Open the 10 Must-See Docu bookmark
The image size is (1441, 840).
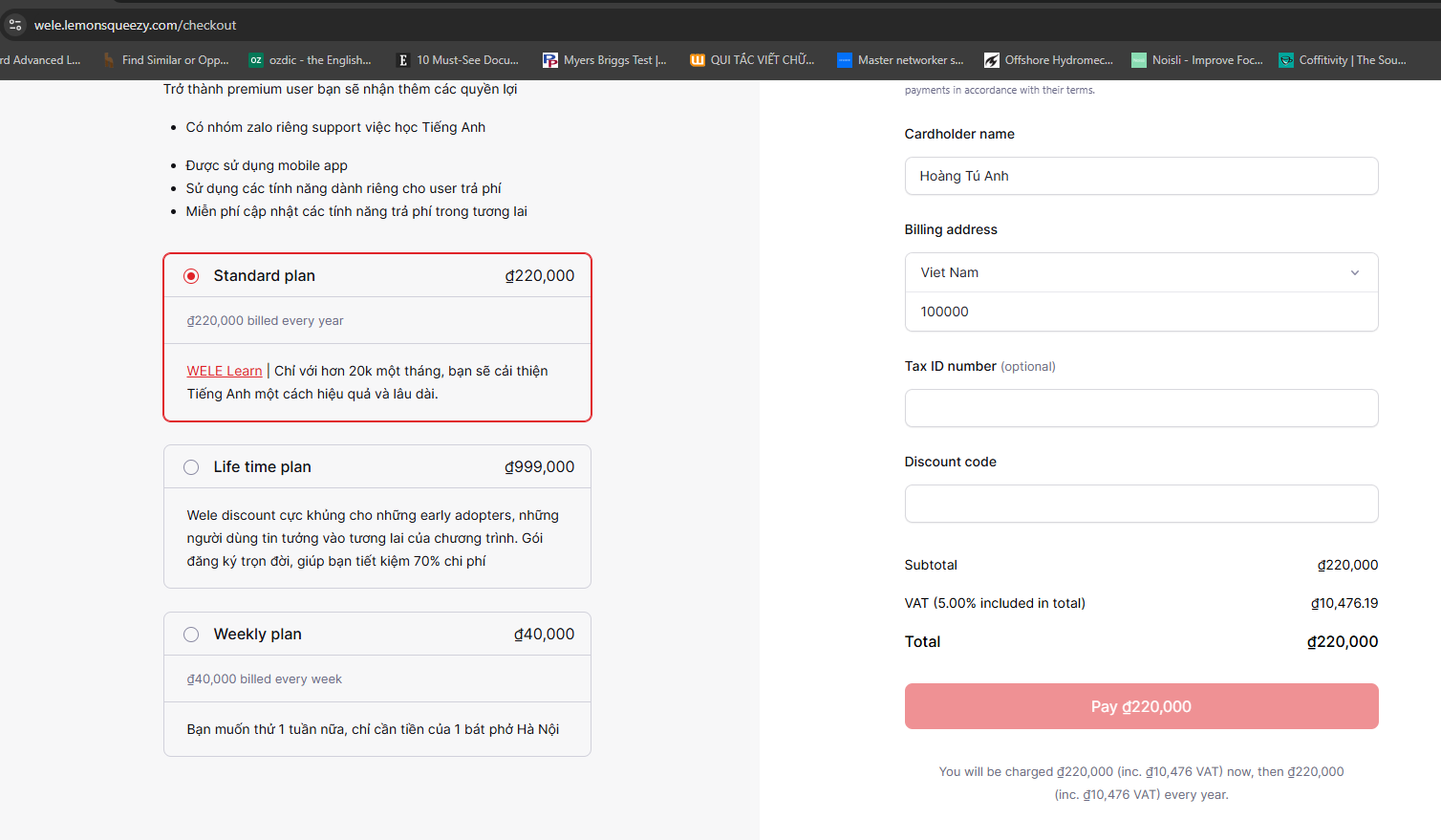458,60
